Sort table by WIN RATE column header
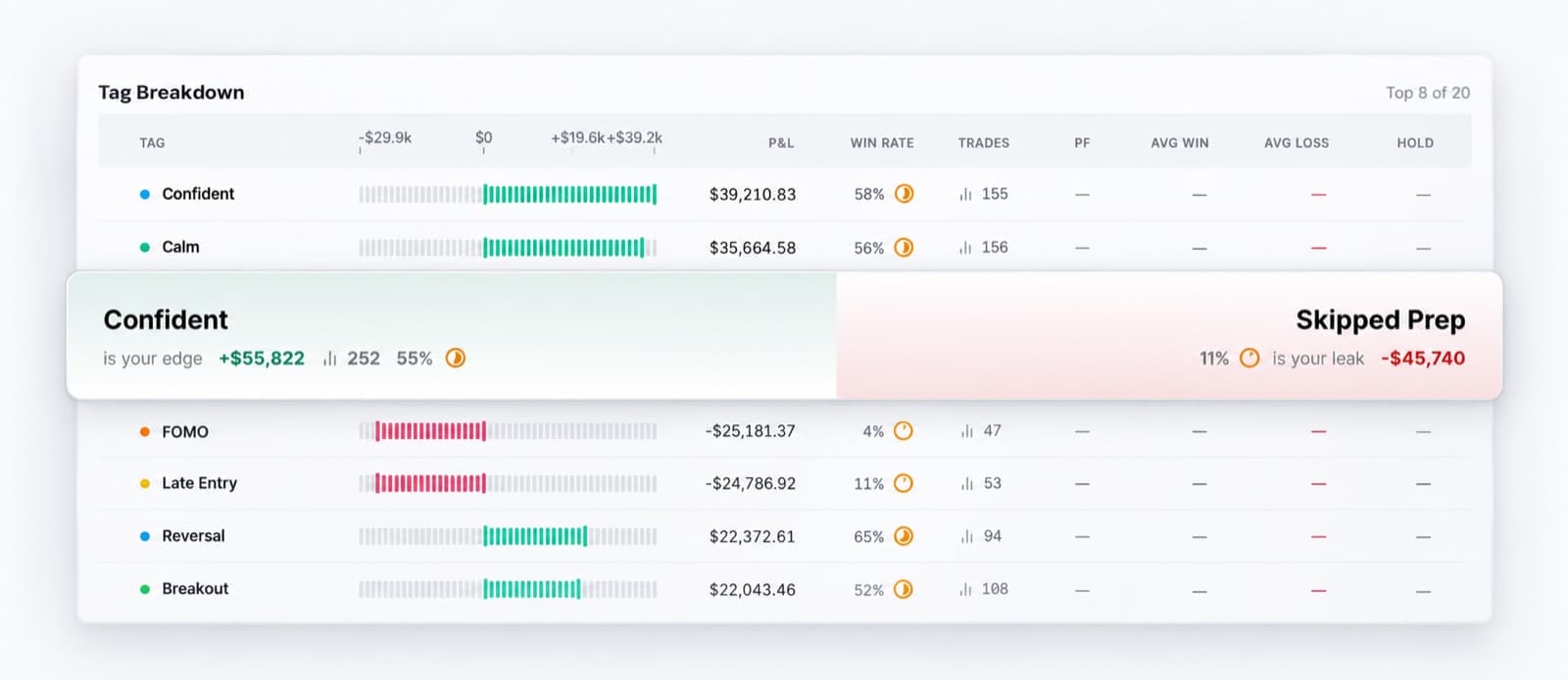 [x=882, y=143]
